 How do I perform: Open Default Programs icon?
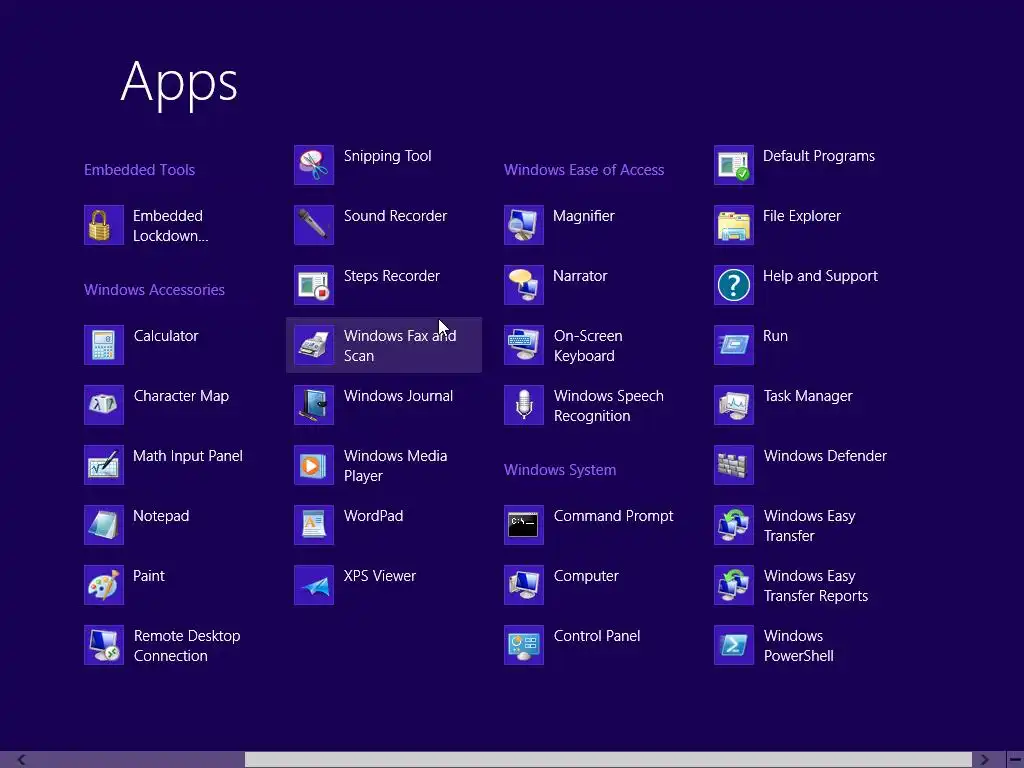click(734, 165)
